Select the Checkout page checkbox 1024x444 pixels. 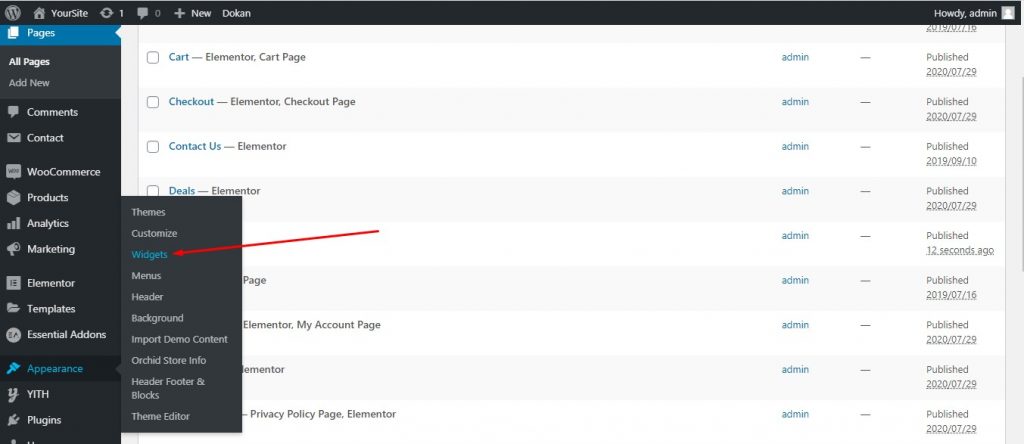153,102
